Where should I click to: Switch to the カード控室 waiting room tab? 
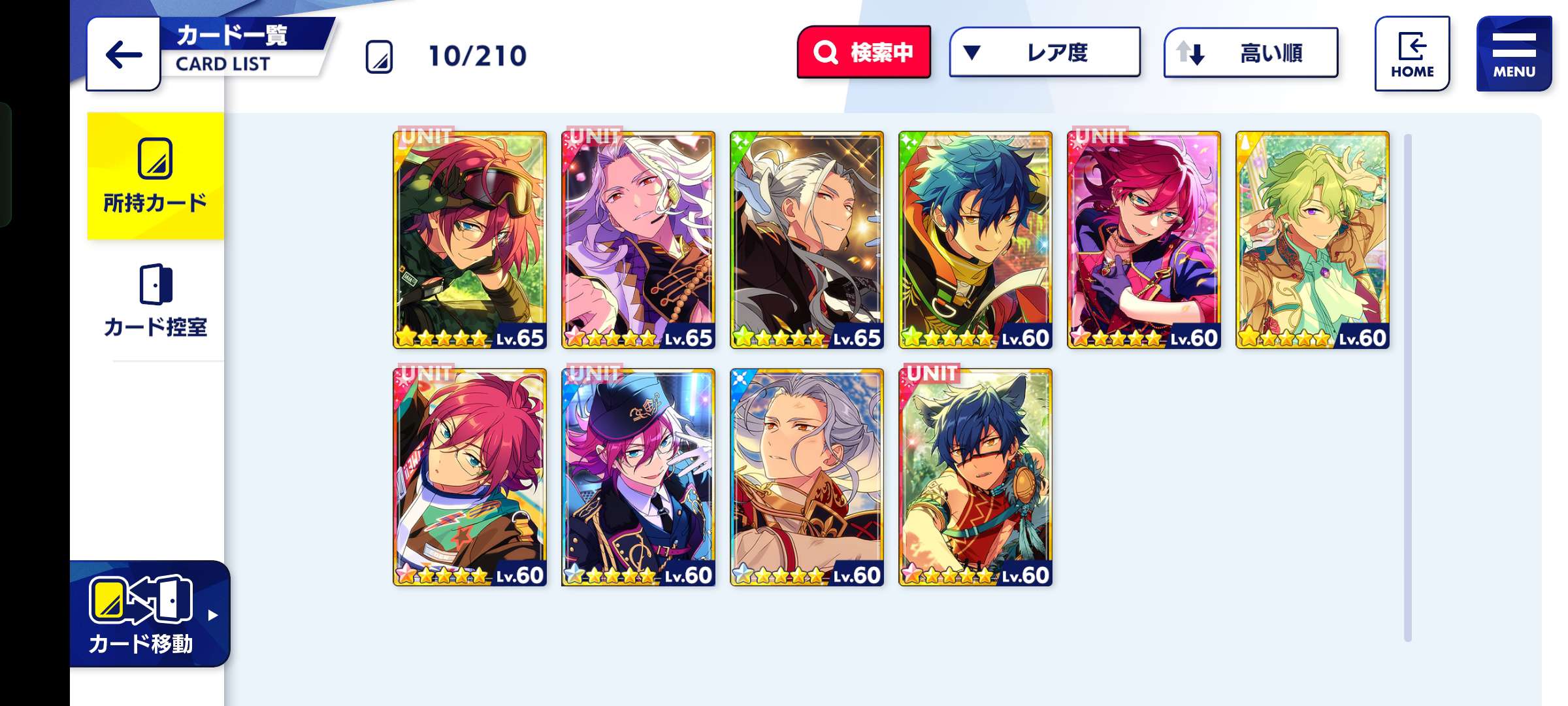[x=155, y=301]
